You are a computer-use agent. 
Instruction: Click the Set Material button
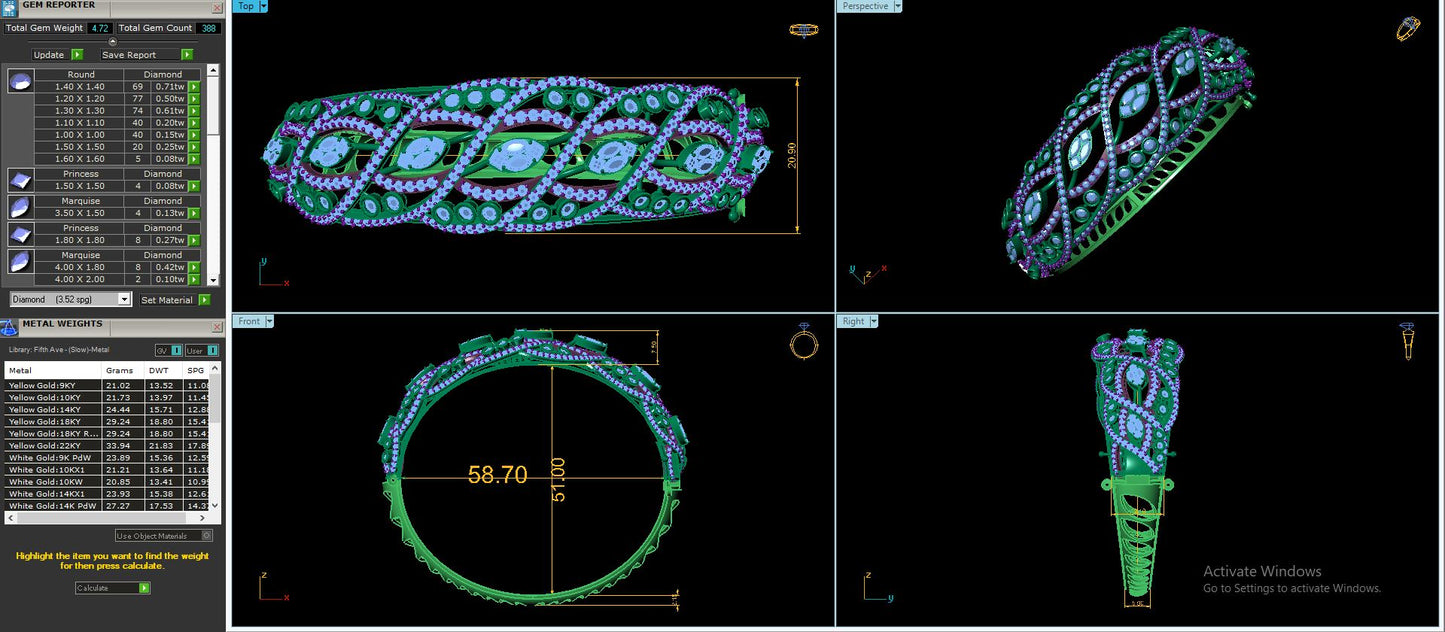coord(167,300)
